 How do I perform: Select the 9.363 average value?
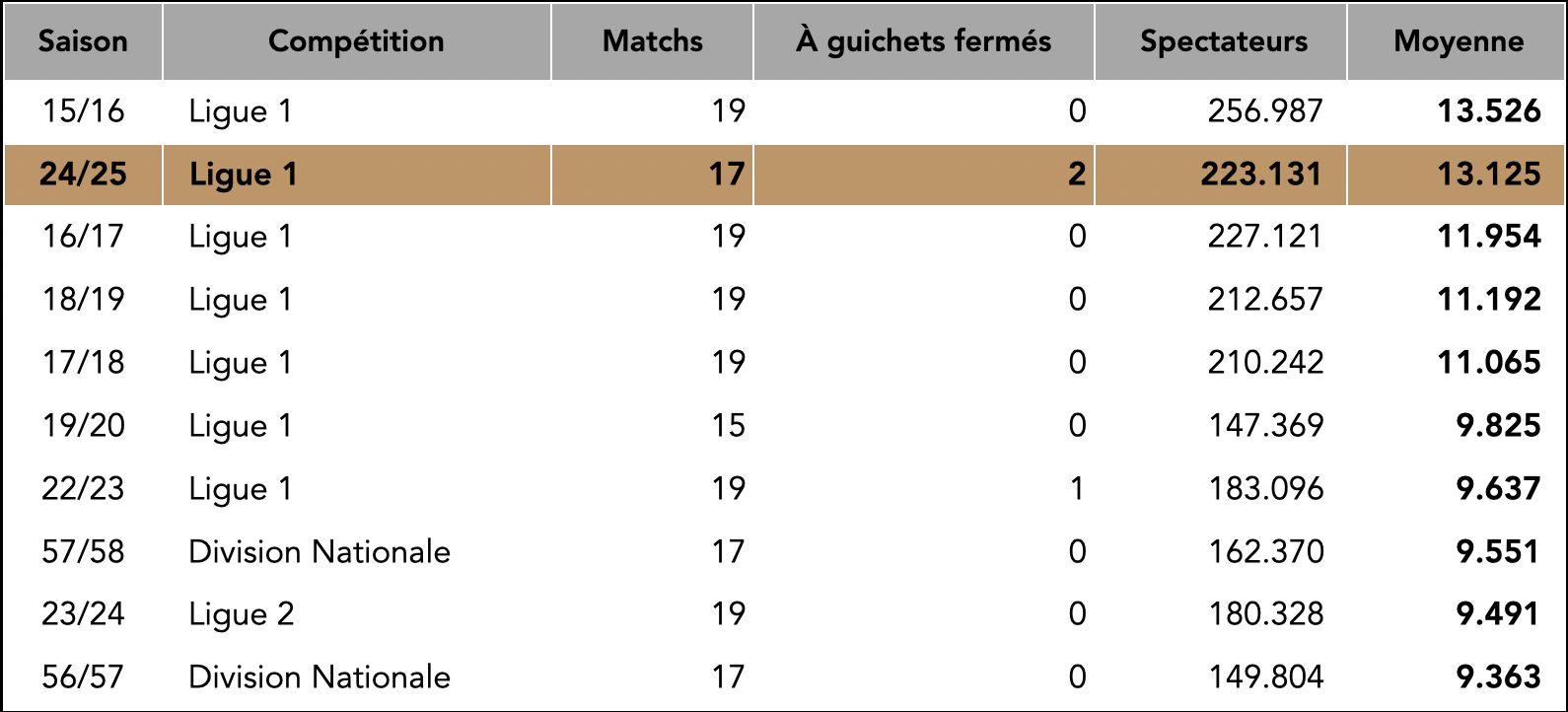(1498, 677)
